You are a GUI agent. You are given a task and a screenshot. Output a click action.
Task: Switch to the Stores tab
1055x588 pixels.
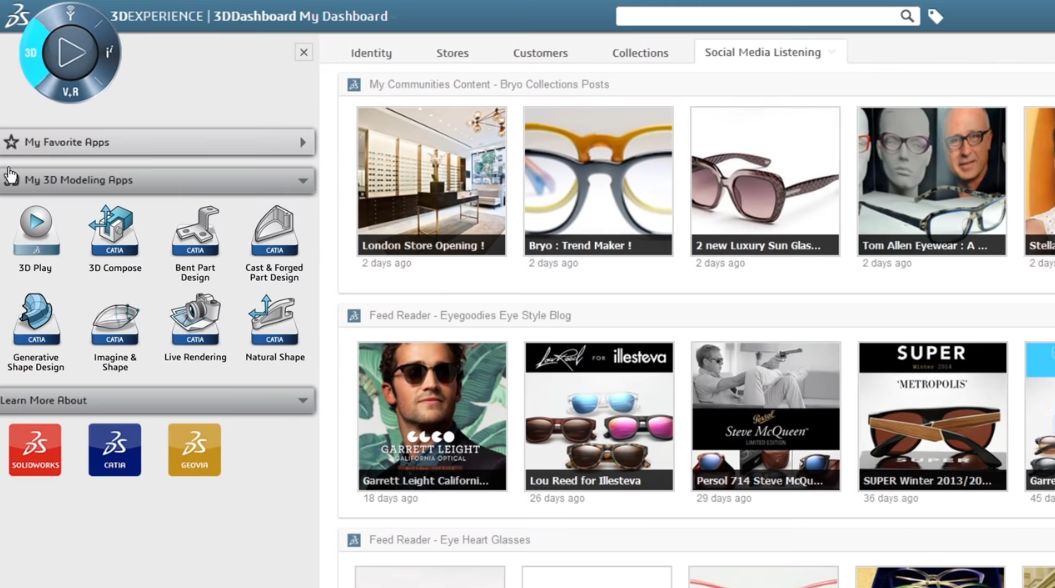452,53
